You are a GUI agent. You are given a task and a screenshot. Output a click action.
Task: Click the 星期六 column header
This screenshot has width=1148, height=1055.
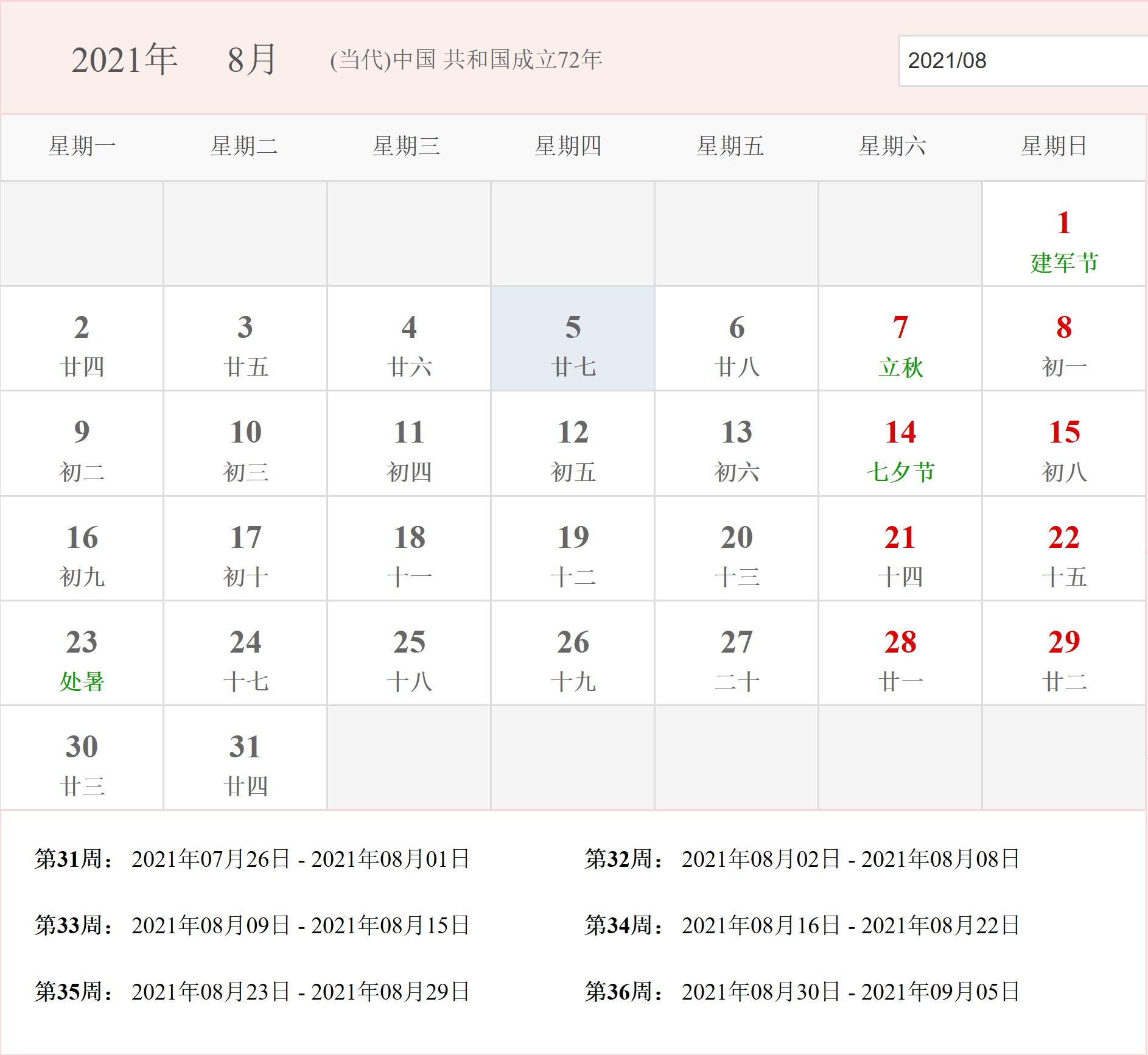pyautogui.click(x=892, y=146)
